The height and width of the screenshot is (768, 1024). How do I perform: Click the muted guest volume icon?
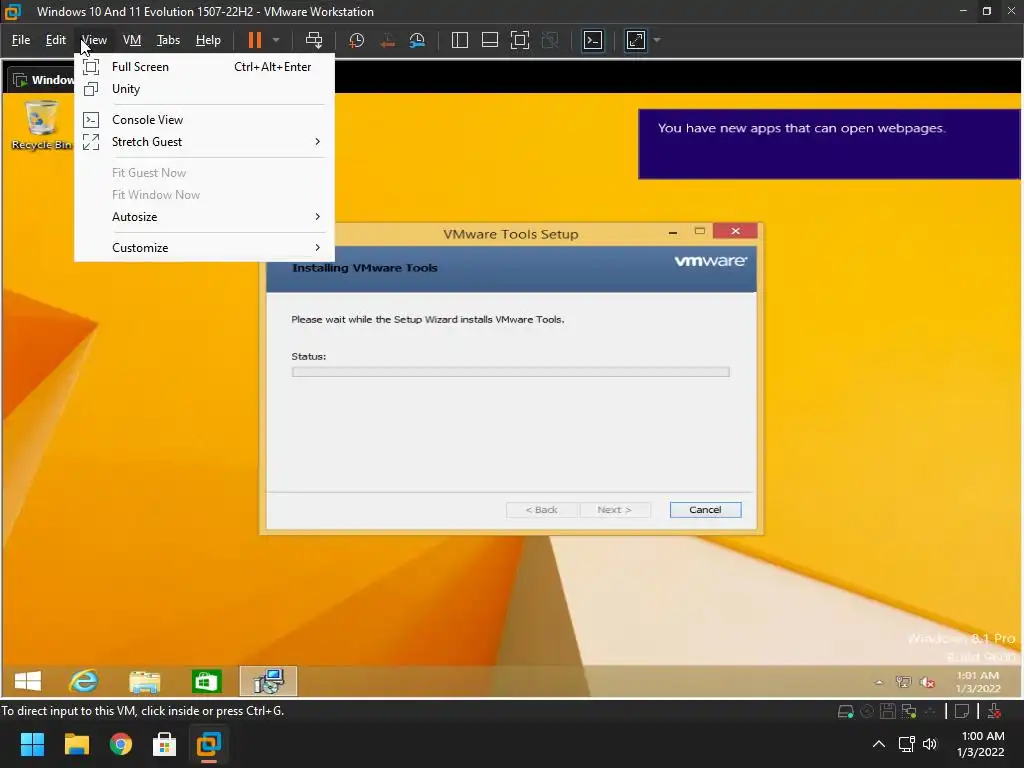point(927,682)
